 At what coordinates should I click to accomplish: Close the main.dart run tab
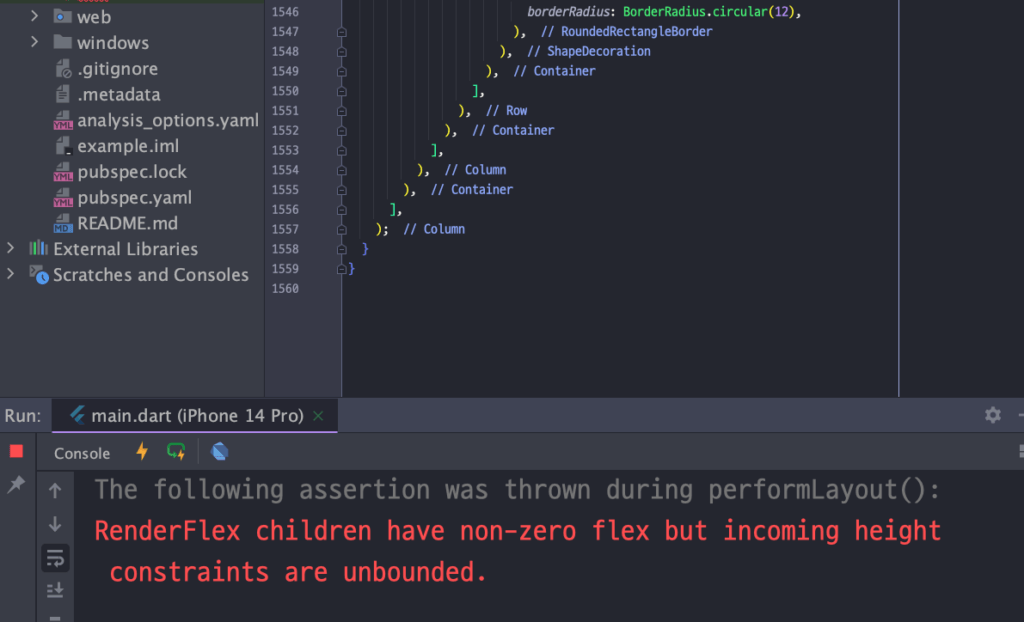(318, 416)
